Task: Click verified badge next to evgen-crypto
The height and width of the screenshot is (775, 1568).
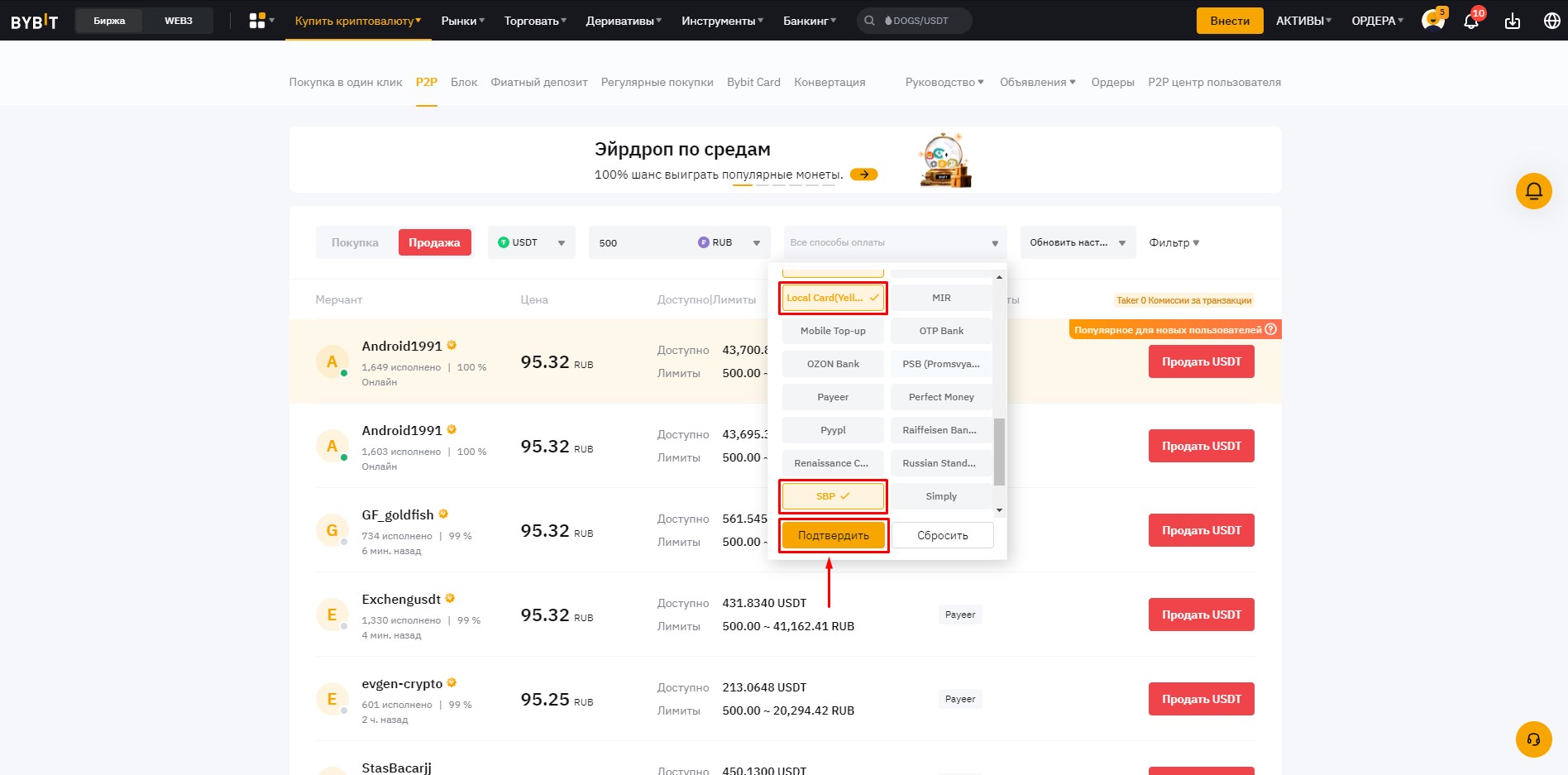Action: tap(452, 683)
